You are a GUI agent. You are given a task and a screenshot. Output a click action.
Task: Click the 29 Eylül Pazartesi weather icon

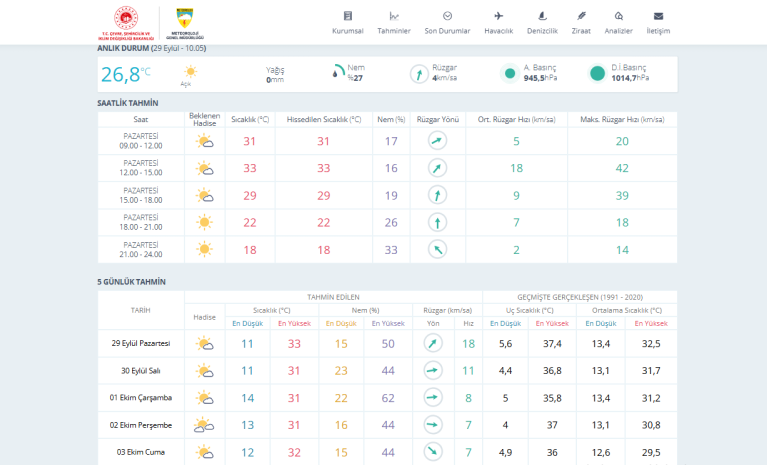(x=204, y=343)
